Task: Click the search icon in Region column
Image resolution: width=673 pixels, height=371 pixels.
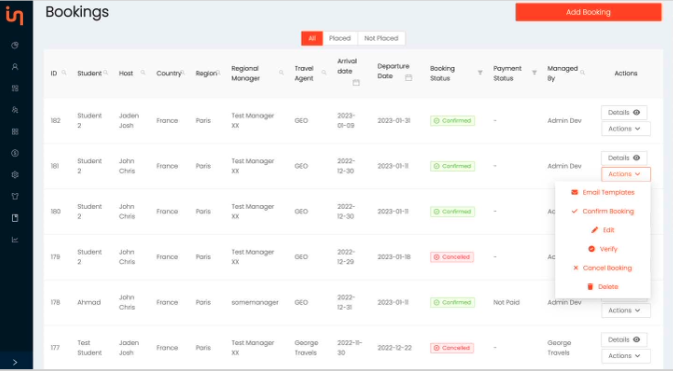Action: 218,73
